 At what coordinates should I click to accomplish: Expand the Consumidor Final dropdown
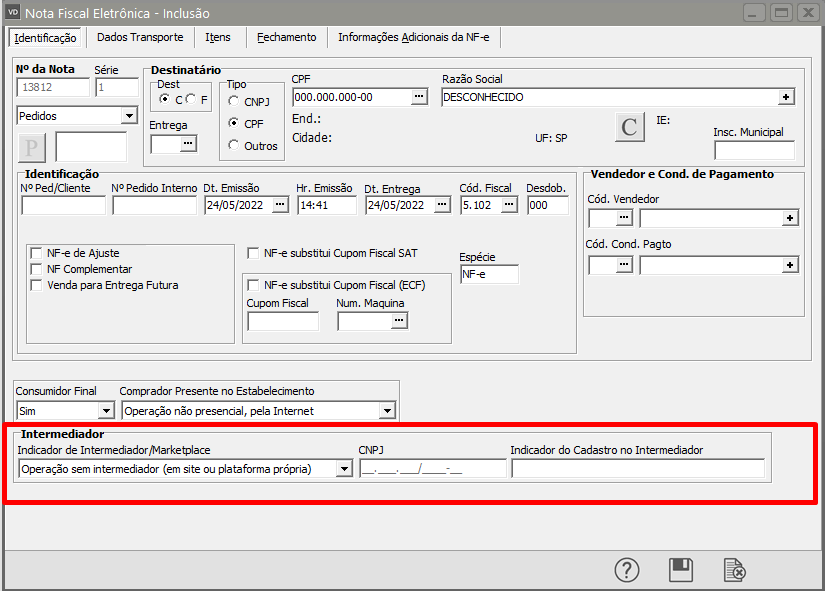(x=106, y=411)
